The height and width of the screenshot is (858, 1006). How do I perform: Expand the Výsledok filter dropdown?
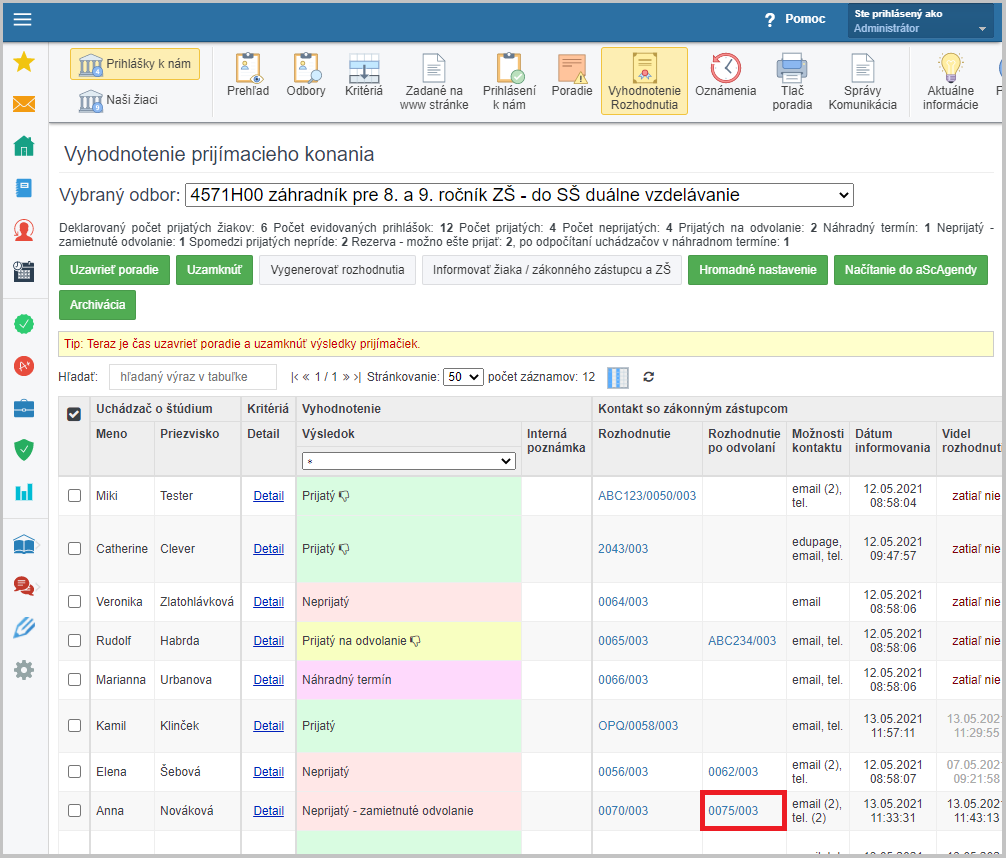coord(408,461)
